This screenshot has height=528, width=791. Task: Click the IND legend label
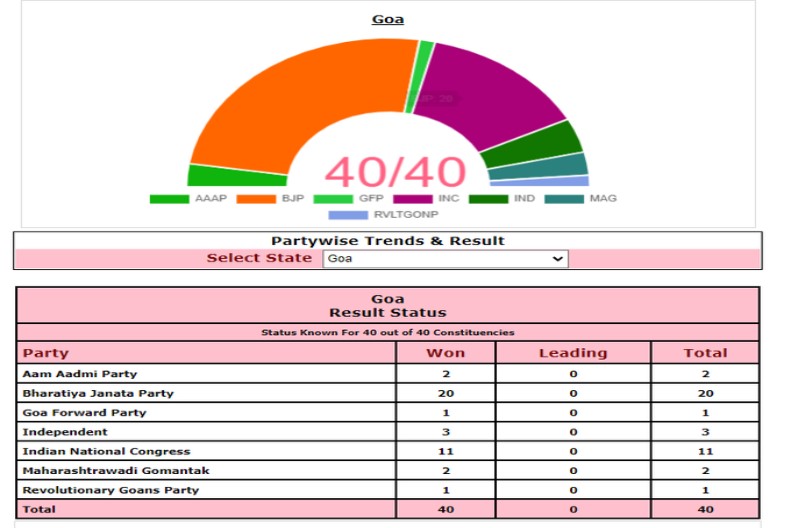pyautogui.click(x=525, y=199)
